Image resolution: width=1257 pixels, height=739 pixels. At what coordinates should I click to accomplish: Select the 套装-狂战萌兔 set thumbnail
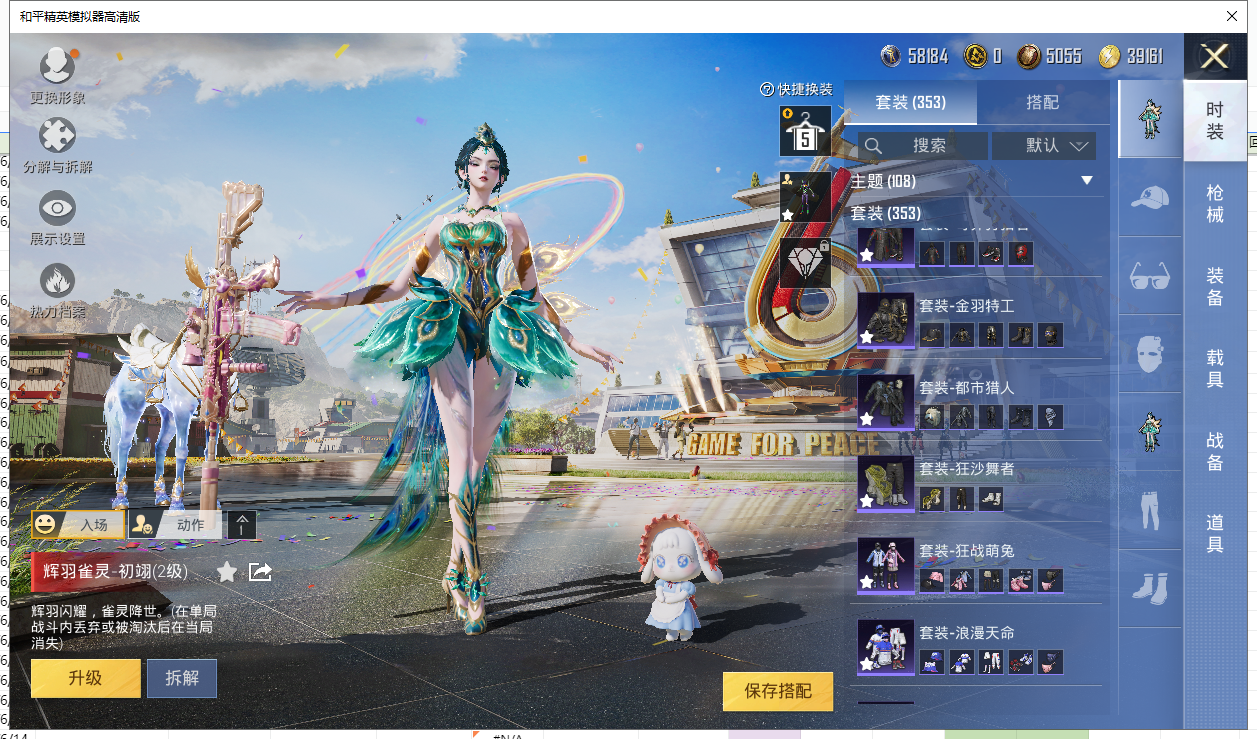coord(886,565)
